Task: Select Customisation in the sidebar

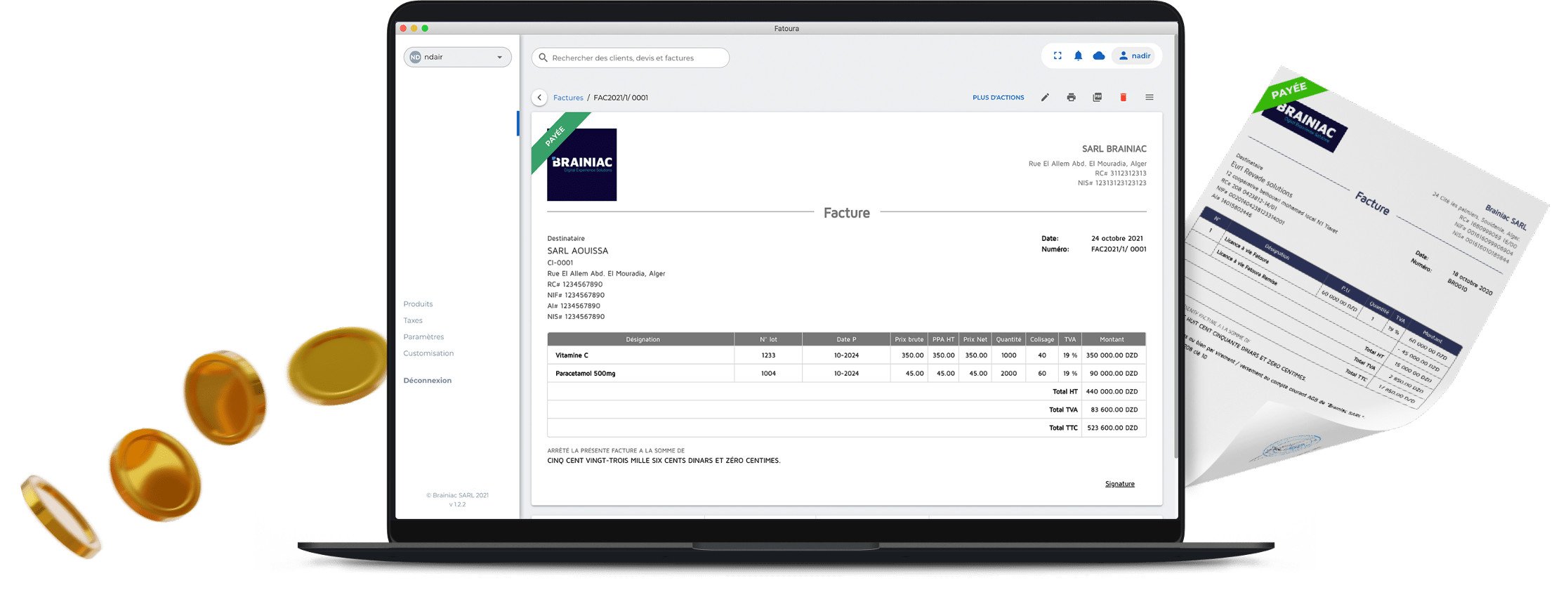Action: (x=428, y=353)
